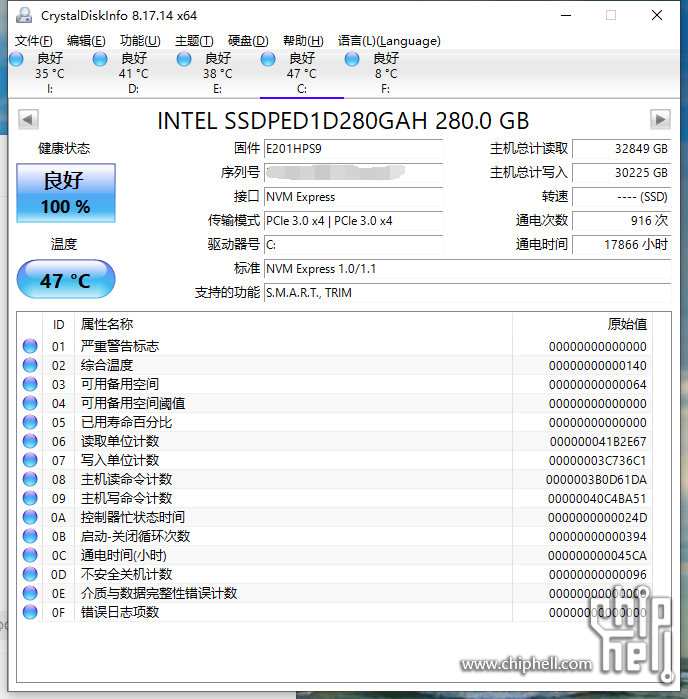Click transfer mode field PCIe 3.0 x4

tap(354, 221)
